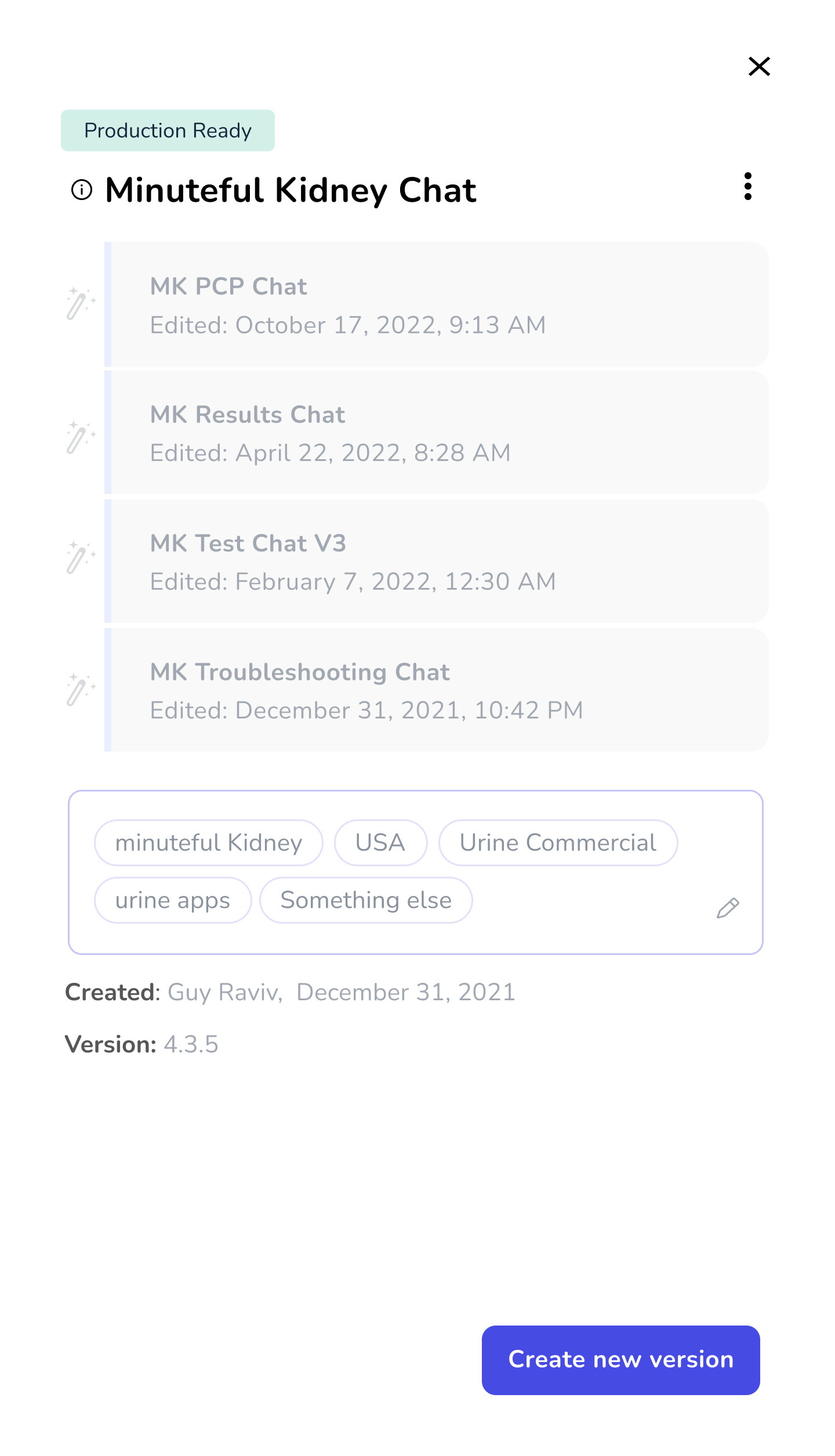Click the Urine Commercial tag
The height and width of the screenshot is (1456, 835).
pos(558,843)
